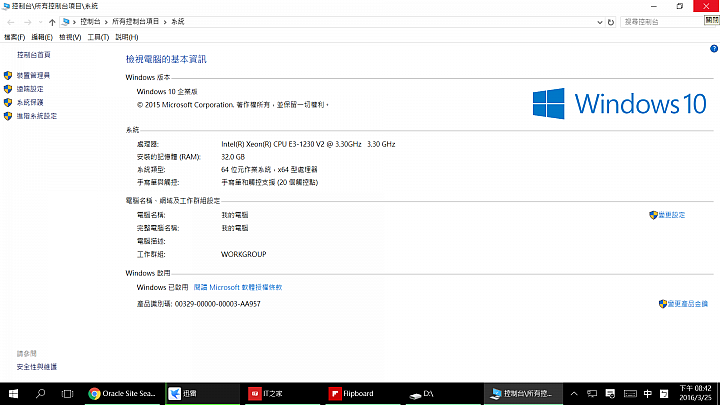
Task: Click the IME mode tray icon
Action: coord(664,394)
